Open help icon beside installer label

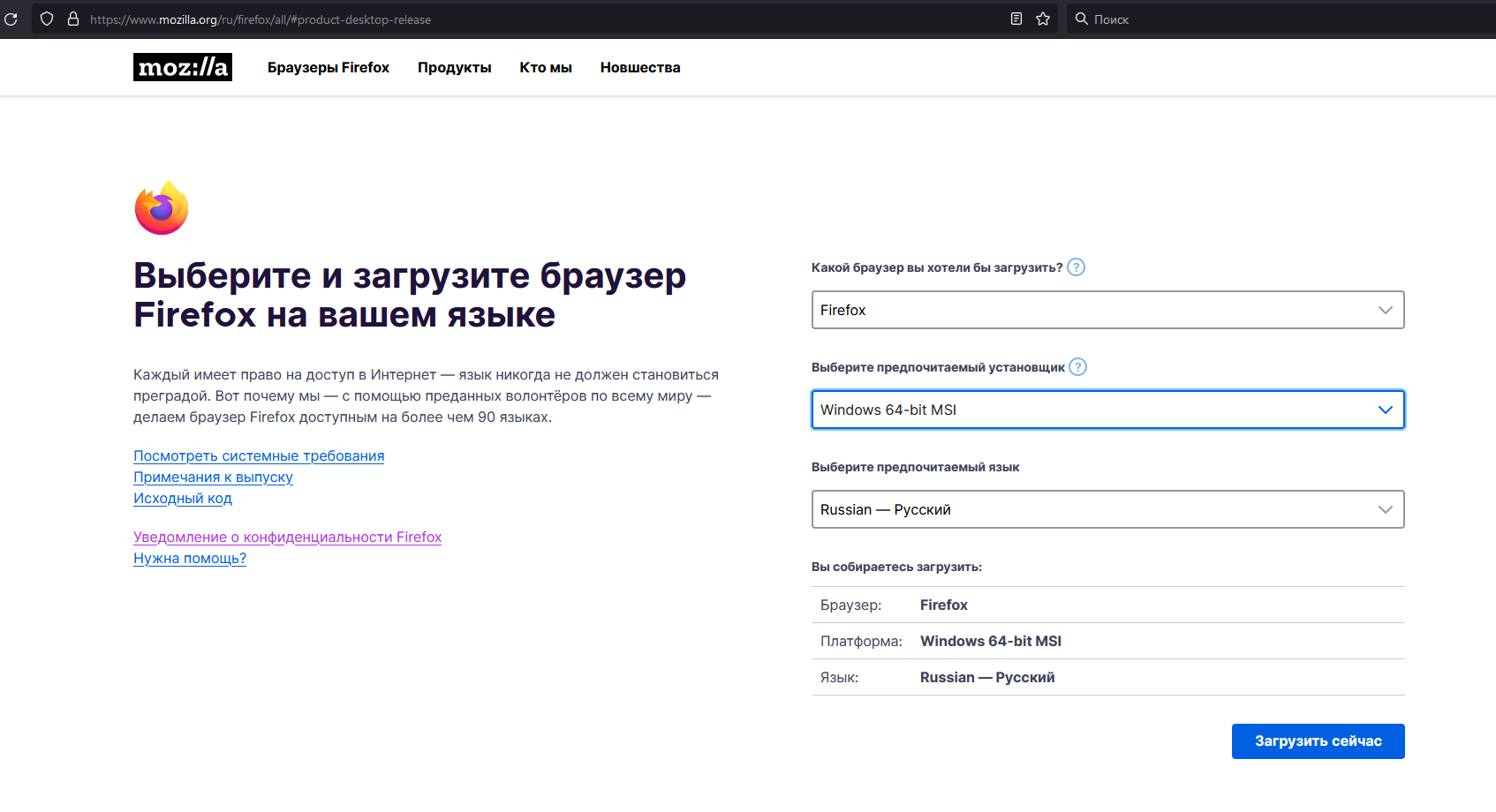pos(1077,366)
